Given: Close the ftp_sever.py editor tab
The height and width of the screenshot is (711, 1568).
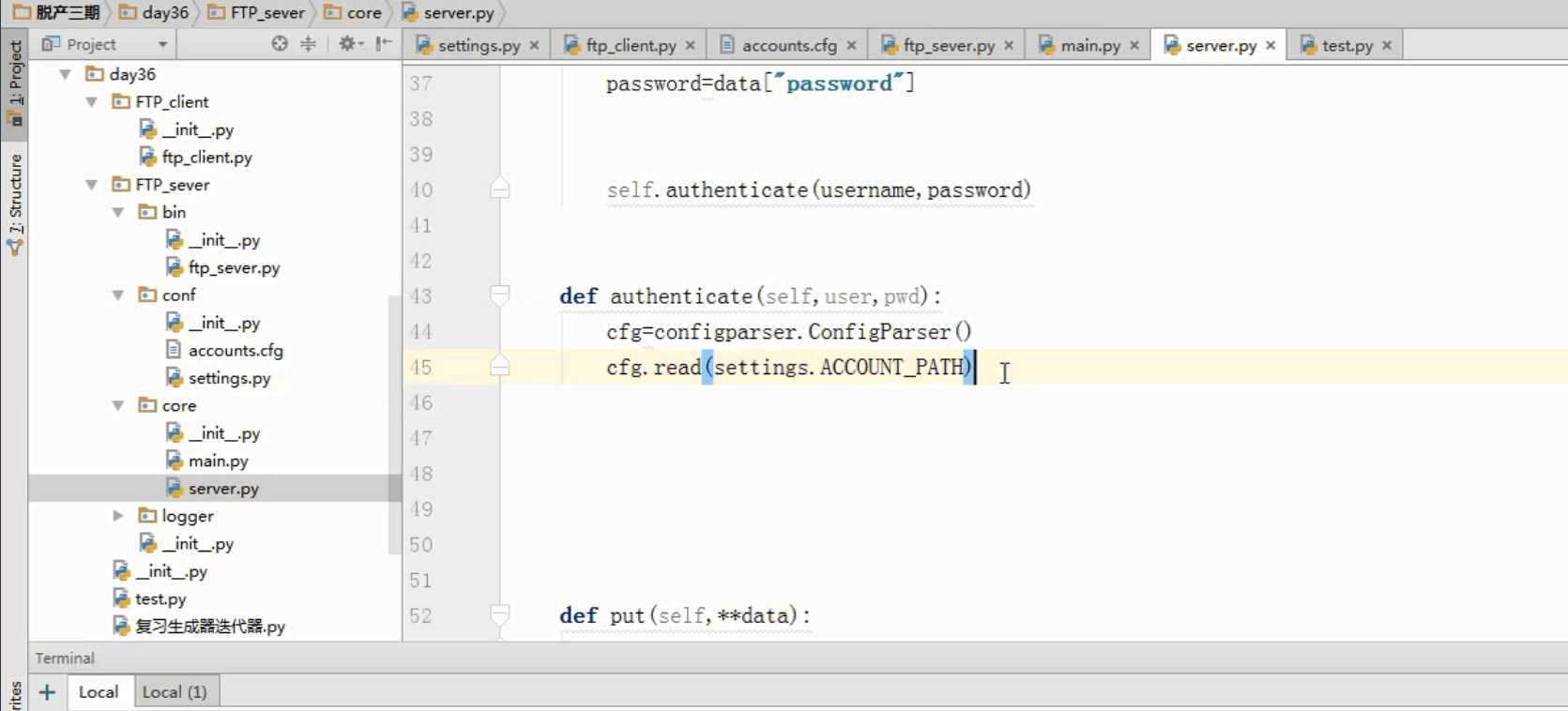Looking at the screenshot, I should [1009, 45].
